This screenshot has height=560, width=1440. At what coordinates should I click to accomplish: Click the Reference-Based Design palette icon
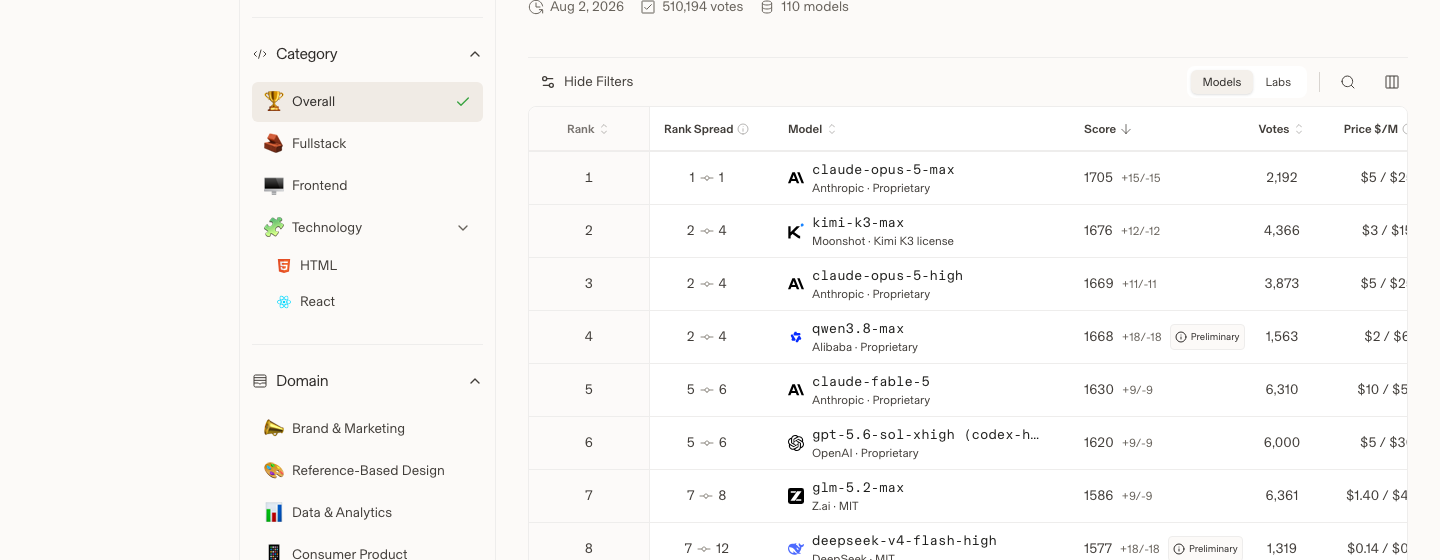pyautogui.click(x=273, y=470)
